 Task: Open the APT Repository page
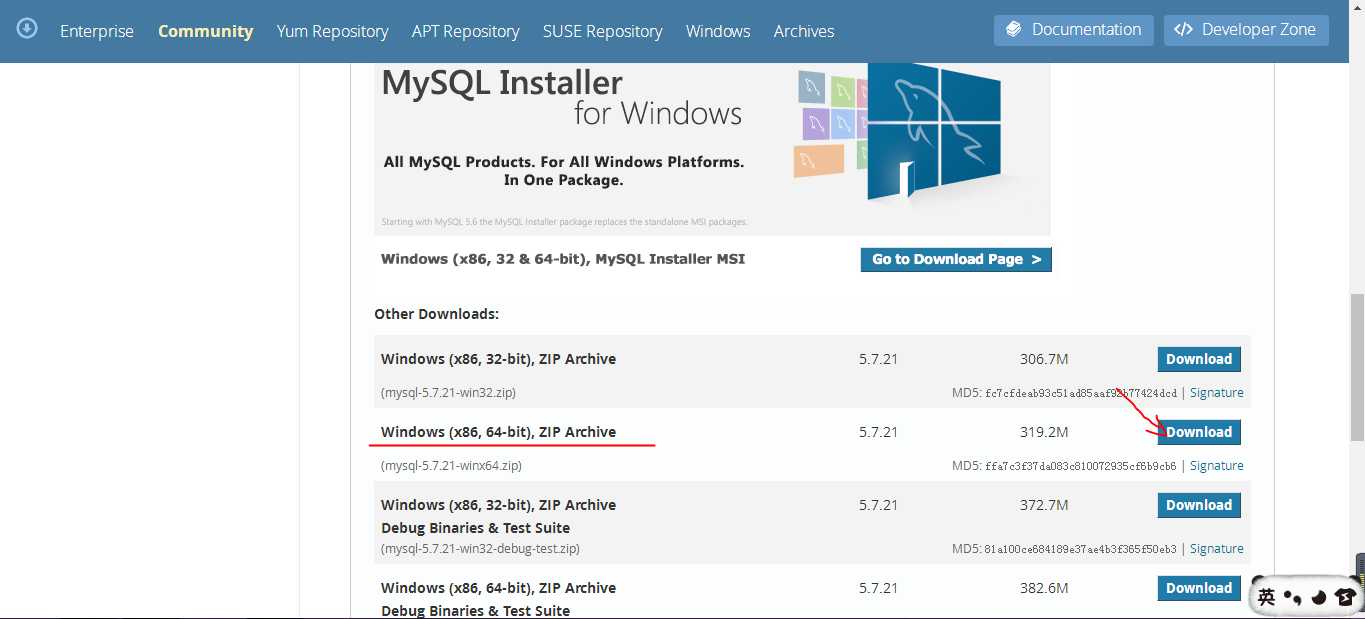click(x=465, y=31)
